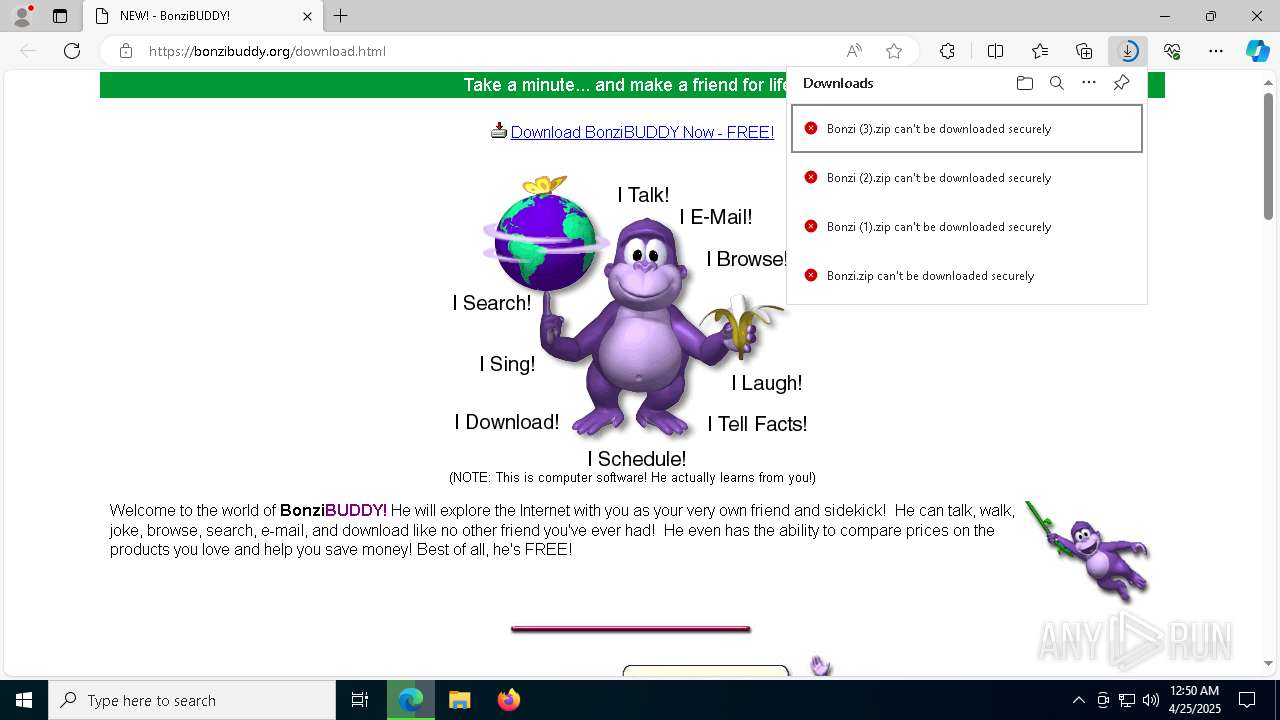Open Windows Start menu

click(x=24, y=700)
